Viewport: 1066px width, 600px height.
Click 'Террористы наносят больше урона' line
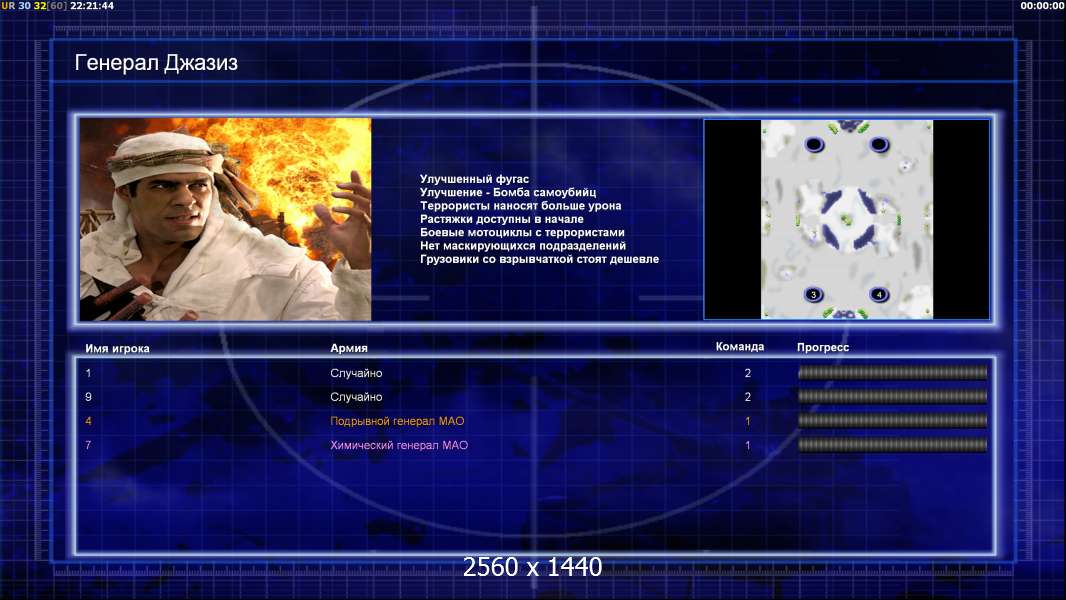[x=521, y=205]
